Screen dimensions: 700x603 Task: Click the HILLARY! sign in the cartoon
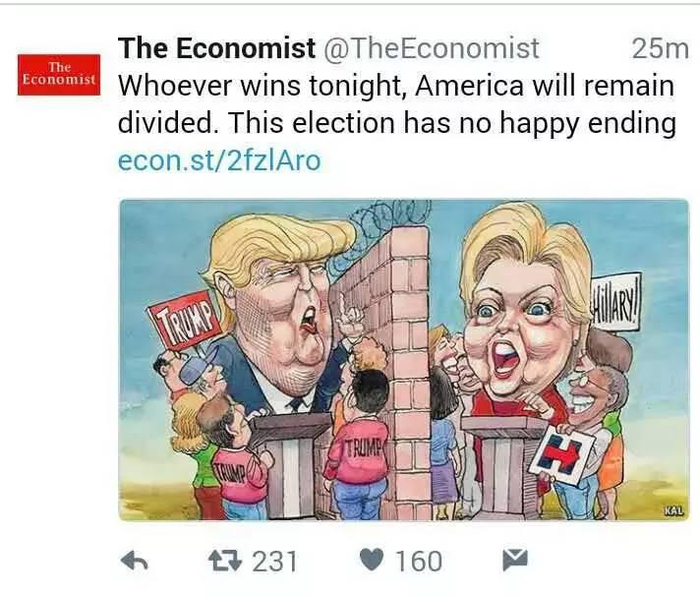click(616, 305)
